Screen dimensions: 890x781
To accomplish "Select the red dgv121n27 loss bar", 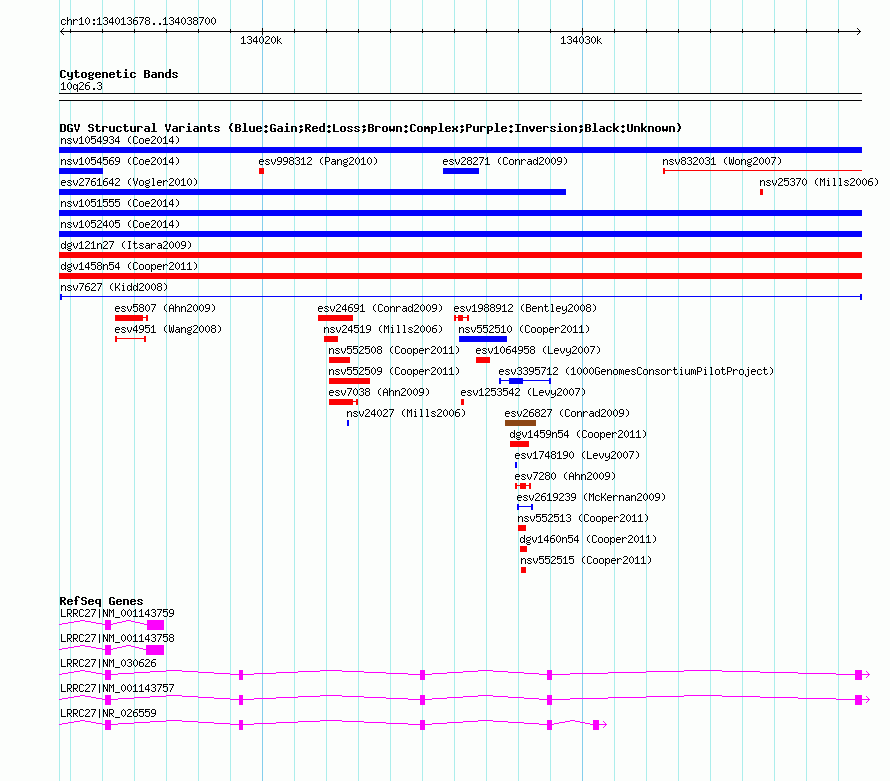I will coord(460,255).
